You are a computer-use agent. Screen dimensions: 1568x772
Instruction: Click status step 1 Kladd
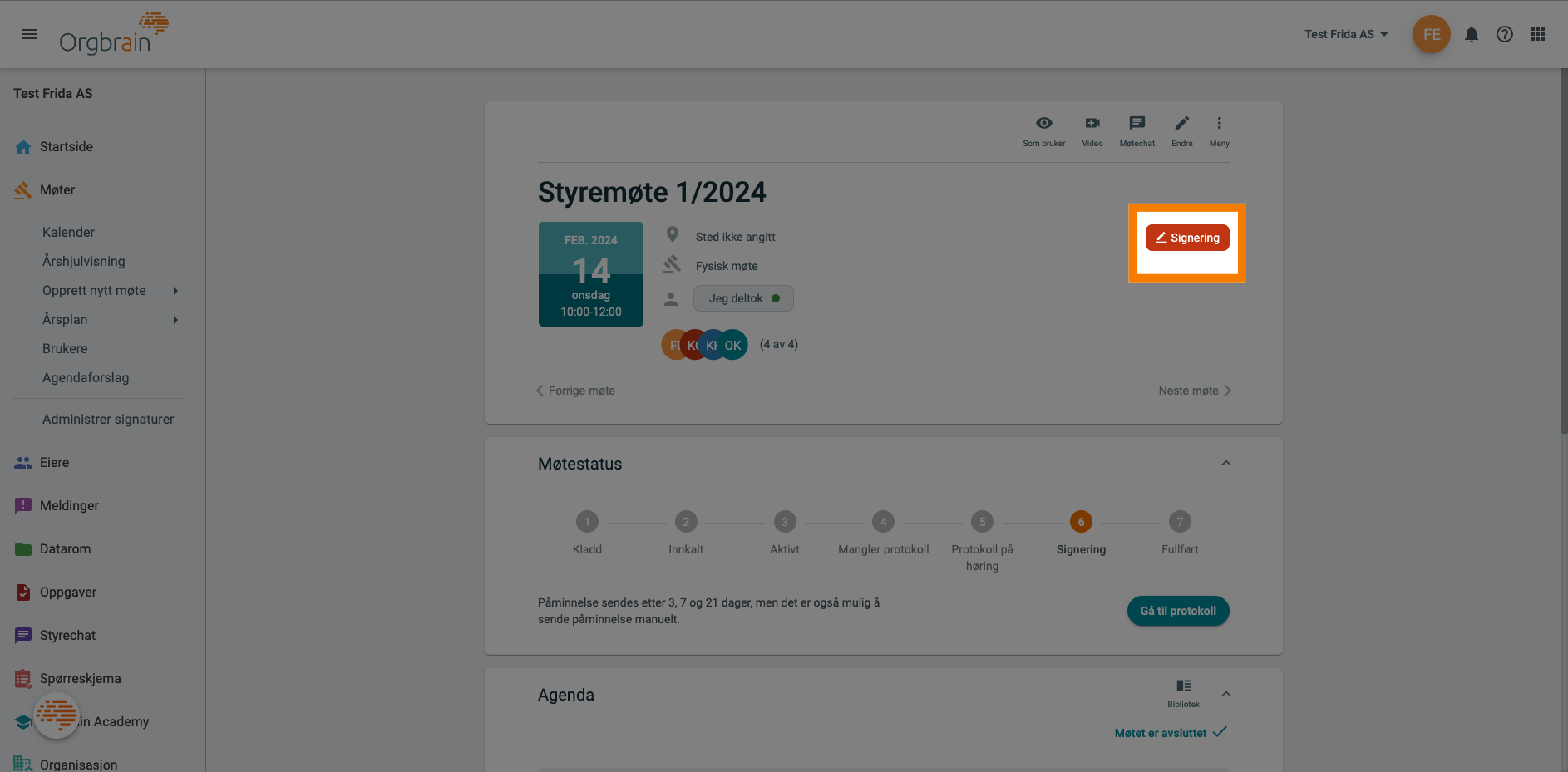[587, 522]
